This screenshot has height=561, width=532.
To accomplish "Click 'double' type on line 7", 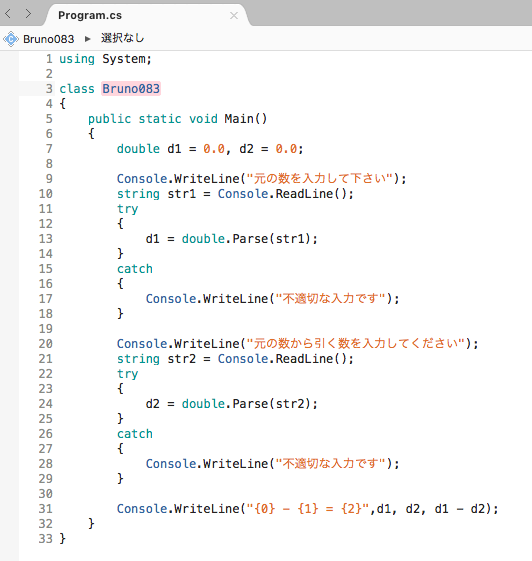I will point(138,149).
